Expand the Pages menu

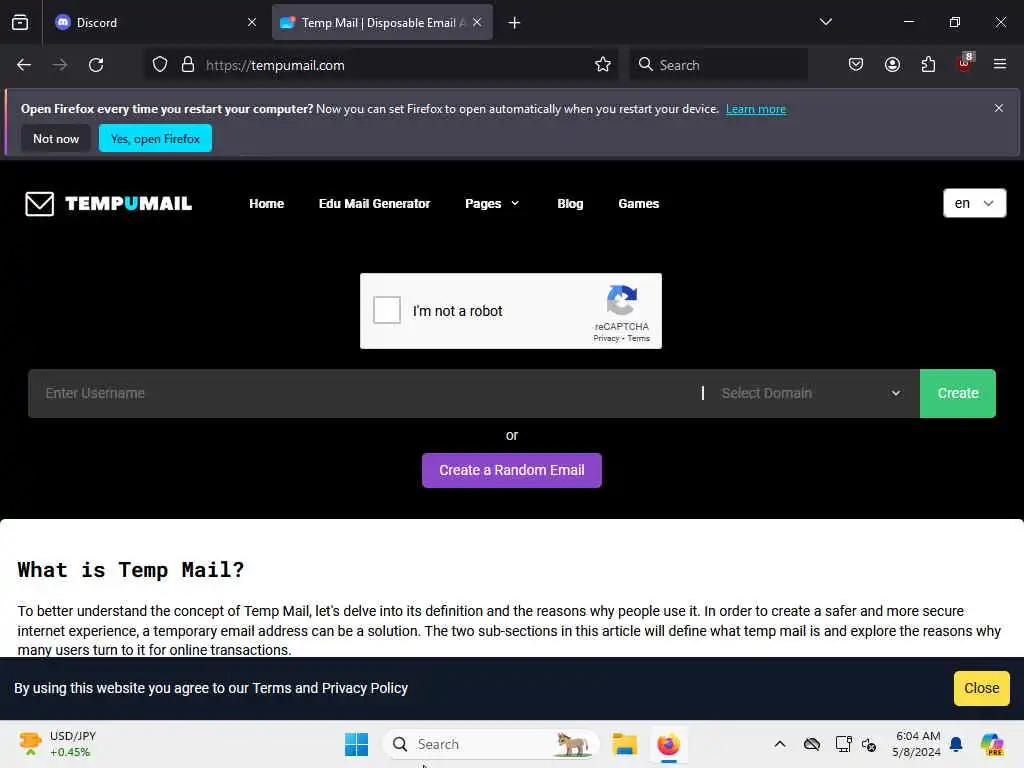coord(492,204)
